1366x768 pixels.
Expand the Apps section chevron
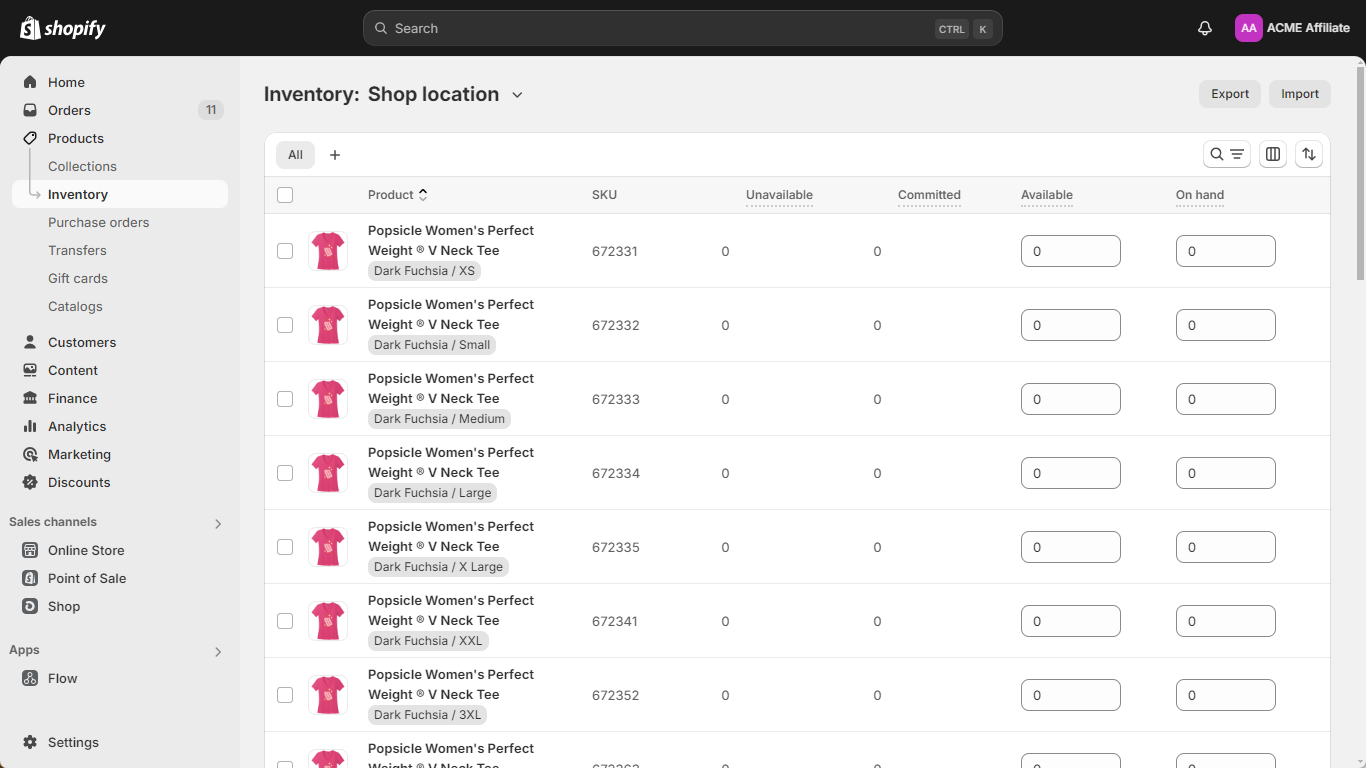point(218,651)
